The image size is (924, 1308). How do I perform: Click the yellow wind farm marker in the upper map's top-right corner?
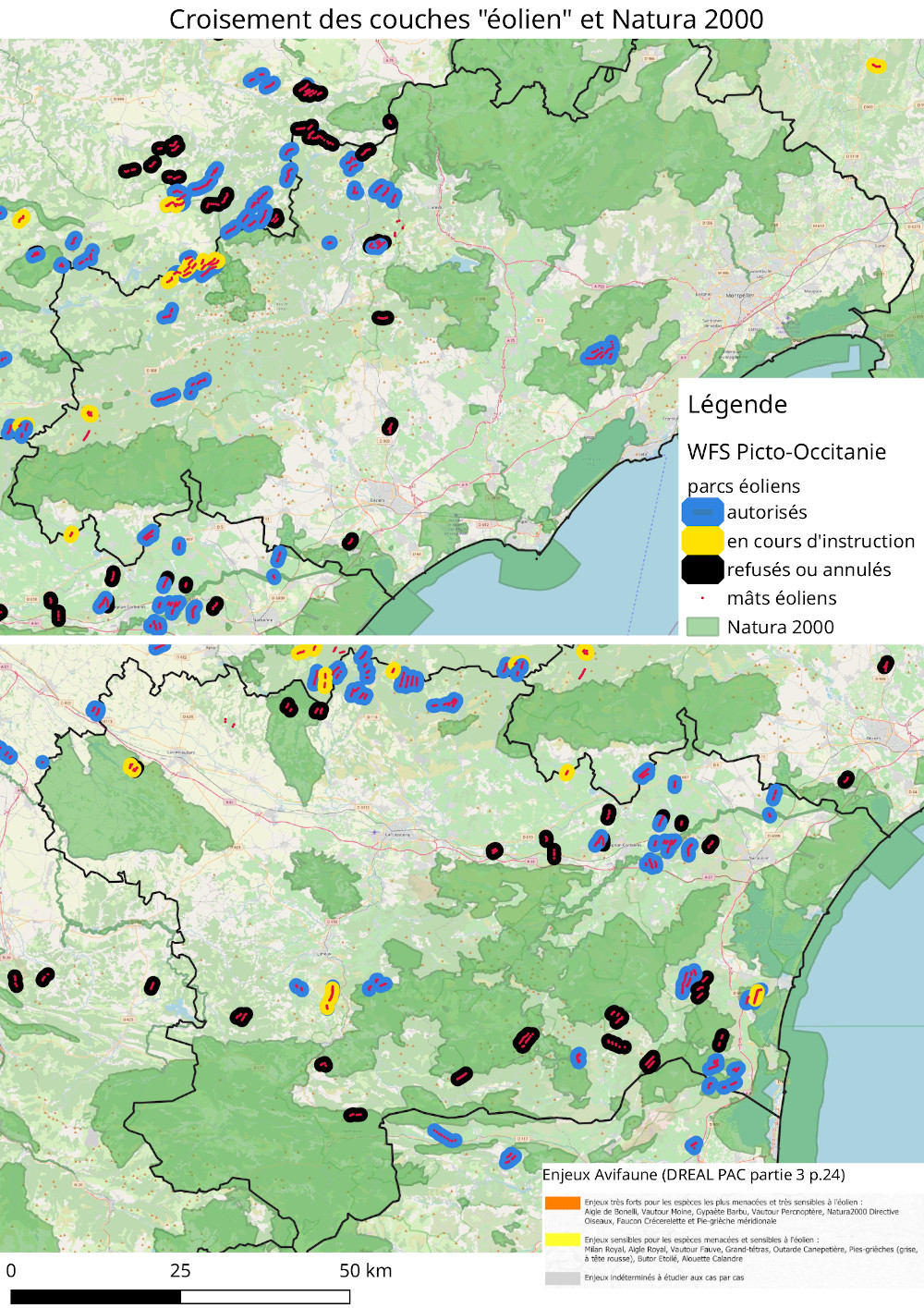[876, 66]
